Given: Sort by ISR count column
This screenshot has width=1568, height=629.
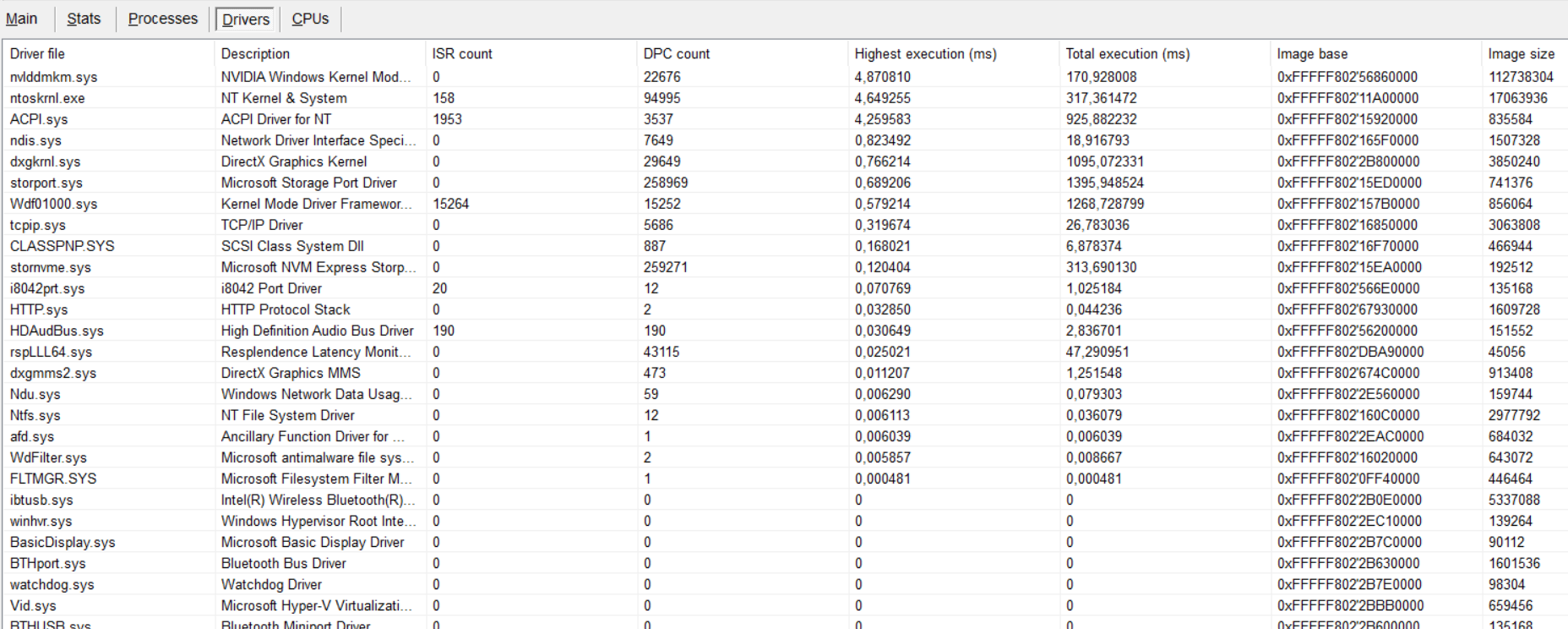Looking at the screenshot, I should pos(462,54).
